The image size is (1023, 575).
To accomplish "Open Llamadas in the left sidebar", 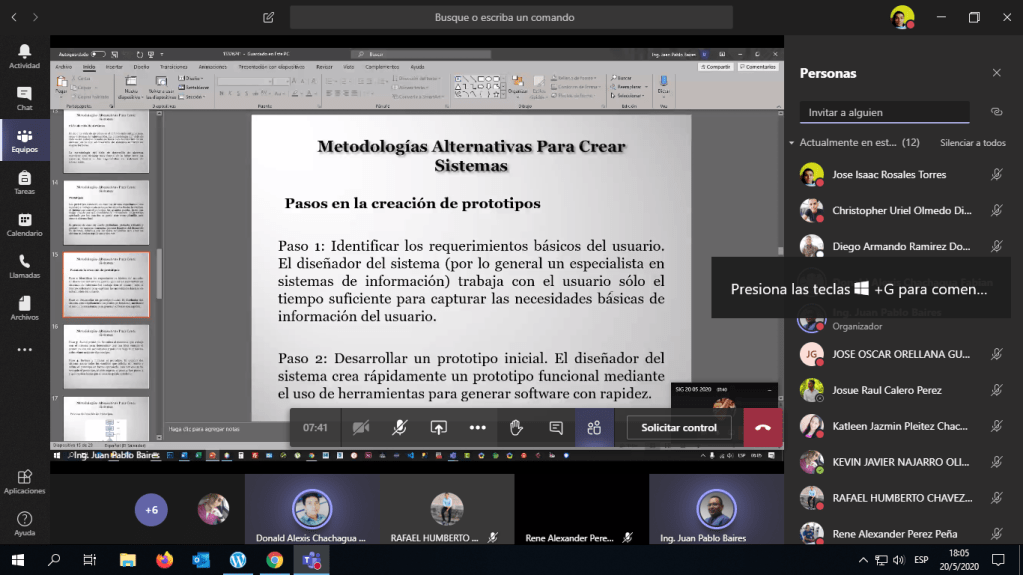I will [x=24, y=266].
